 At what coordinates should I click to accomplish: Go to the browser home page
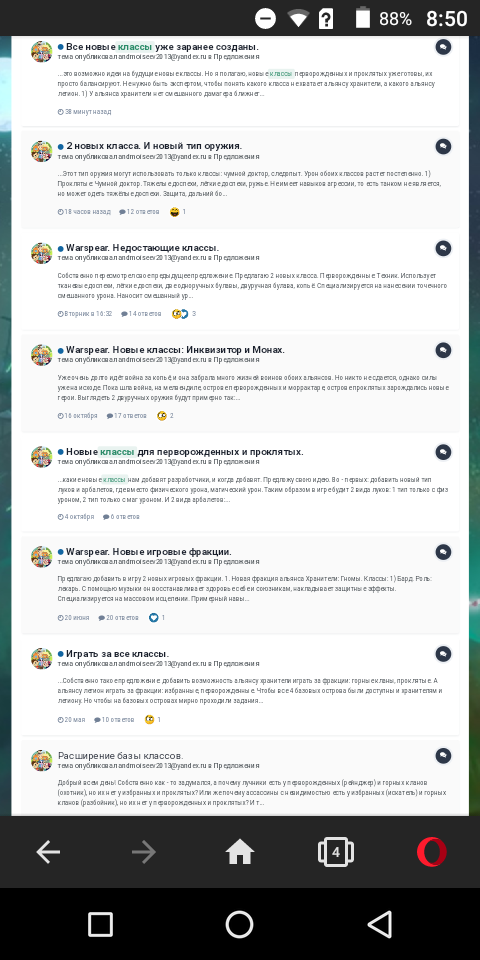239,852
